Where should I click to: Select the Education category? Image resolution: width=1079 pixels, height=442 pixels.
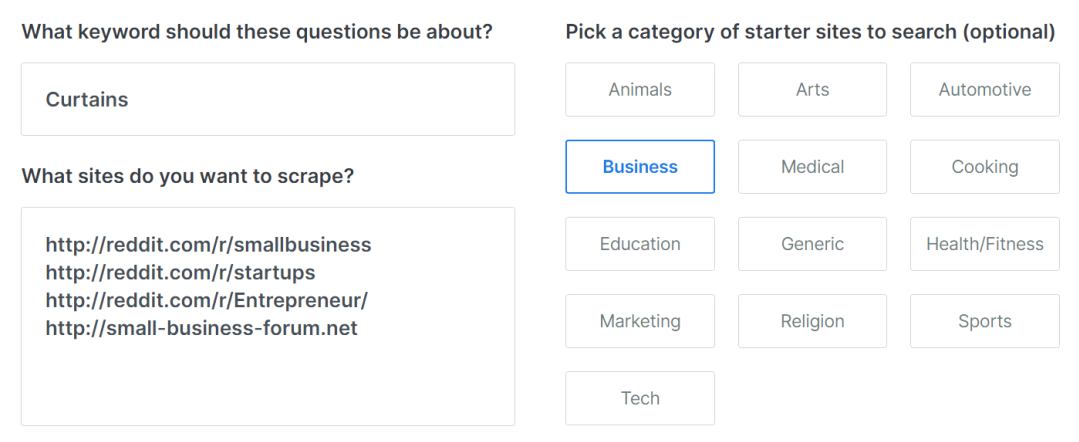[640, 244]
